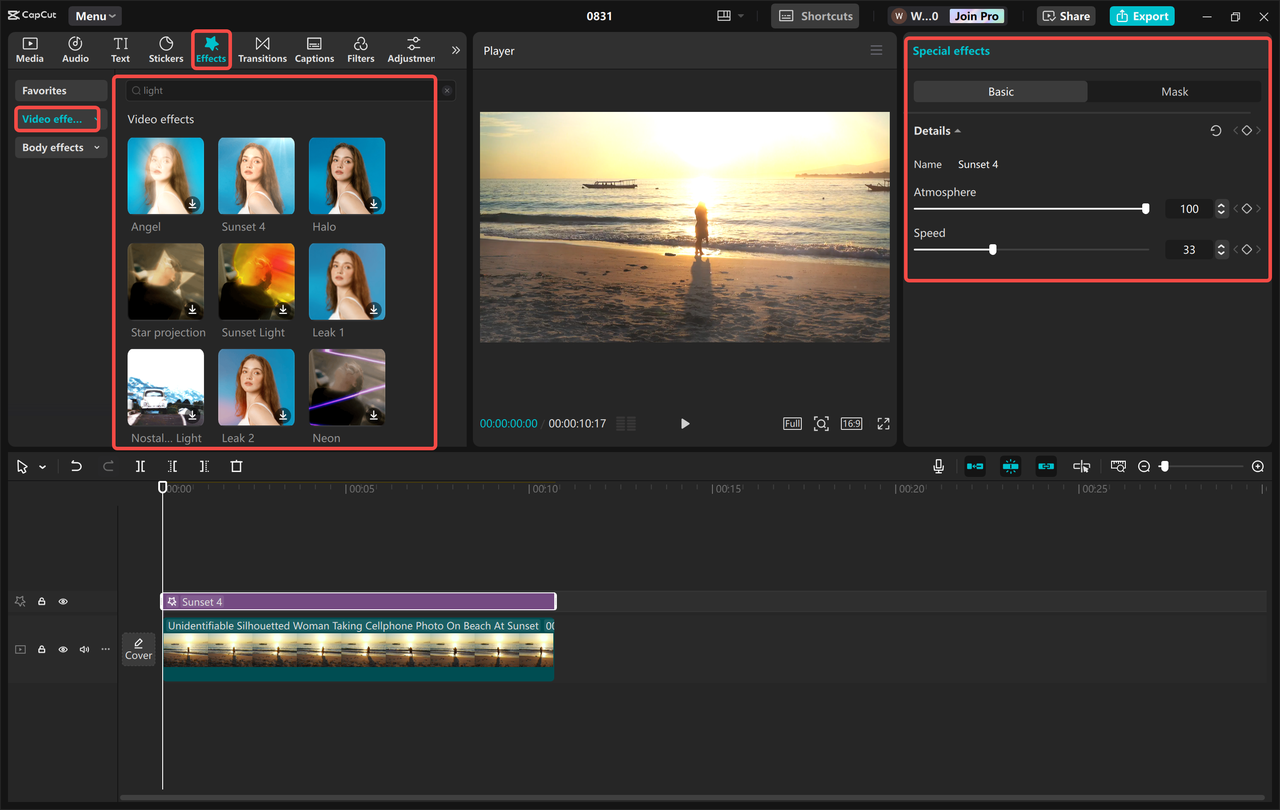Open the Menu dropdown
The image size is (1280, 810).
pos(94,15)
